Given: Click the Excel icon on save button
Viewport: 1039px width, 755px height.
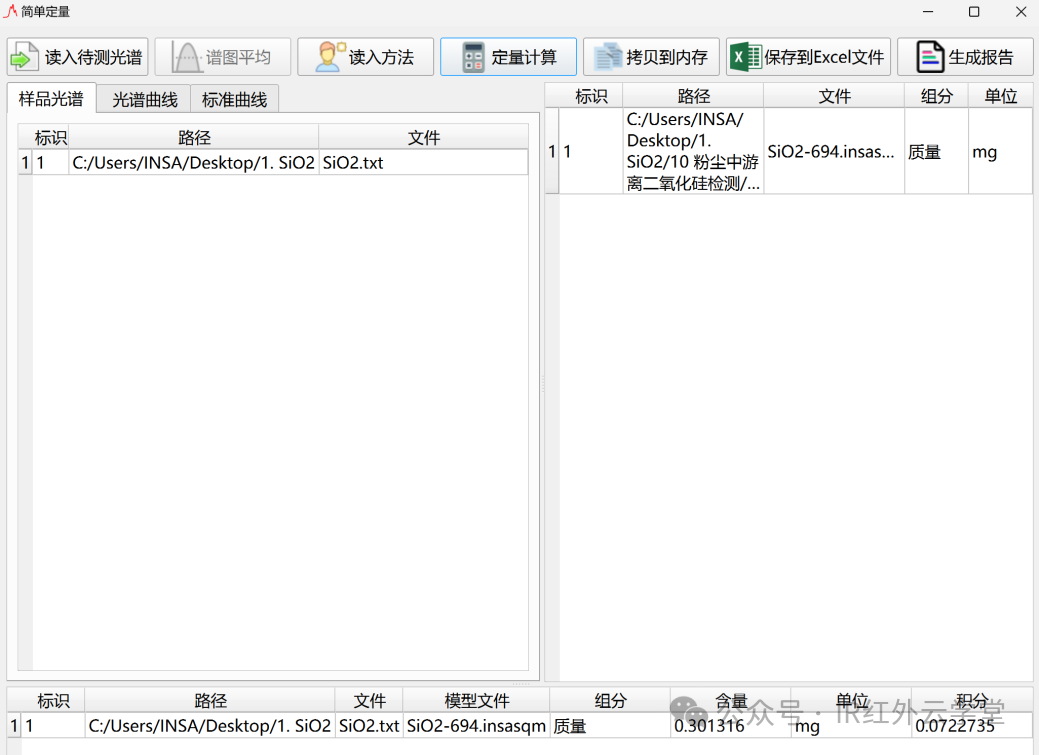Looking at the screenshot, I should [745, 57].
